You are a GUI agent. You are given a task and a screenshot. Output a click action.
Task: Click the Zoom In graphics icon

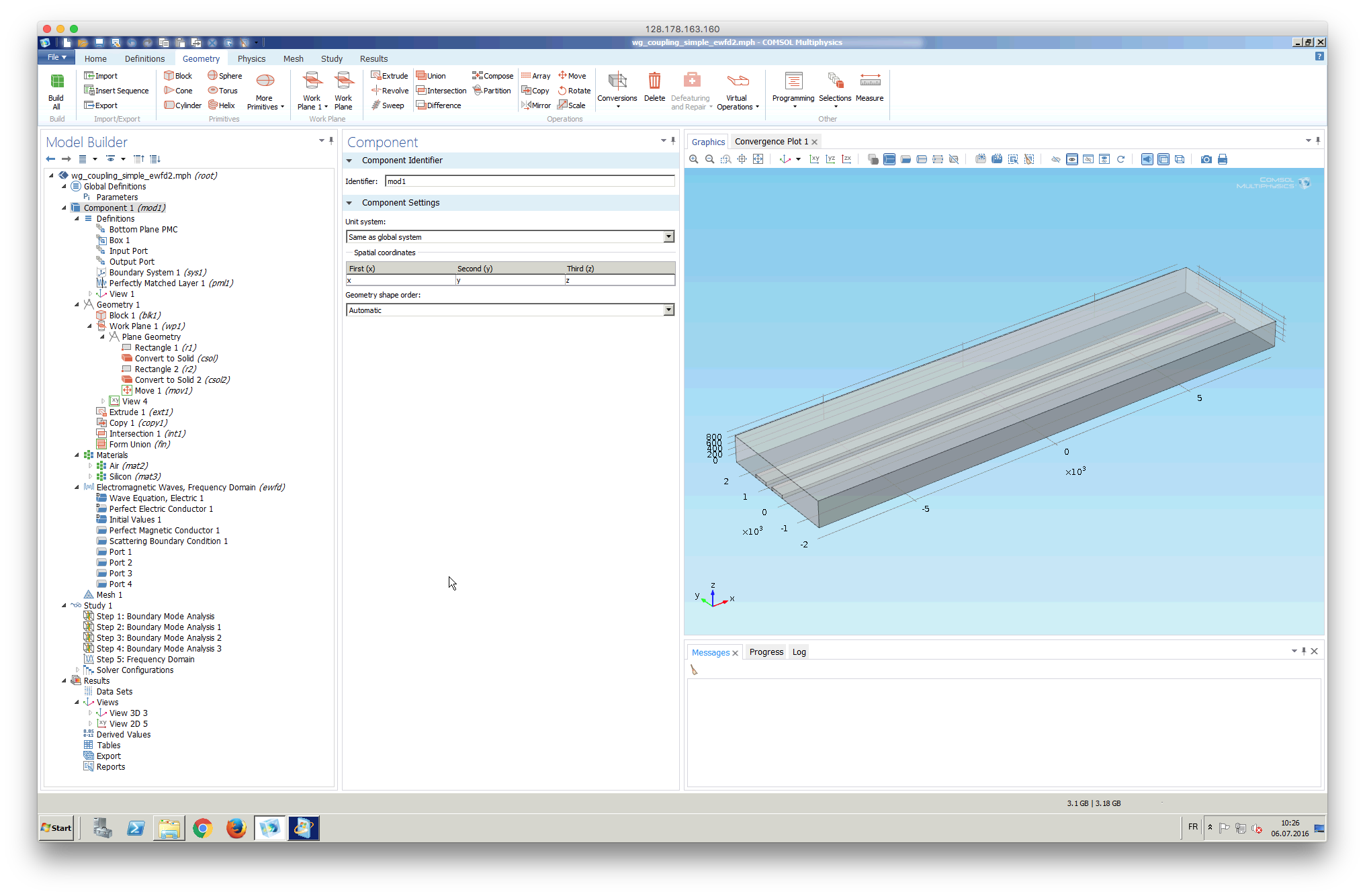tap(694, 159)
